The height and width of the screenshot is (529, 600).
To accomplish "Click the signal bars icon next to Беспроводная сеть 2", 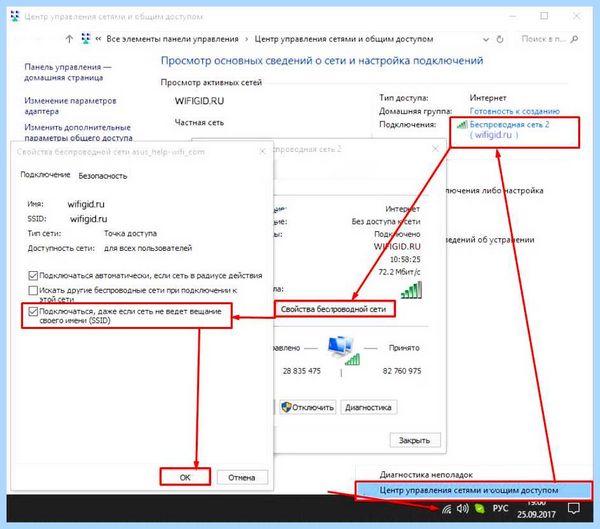I will tap(462, 124).
